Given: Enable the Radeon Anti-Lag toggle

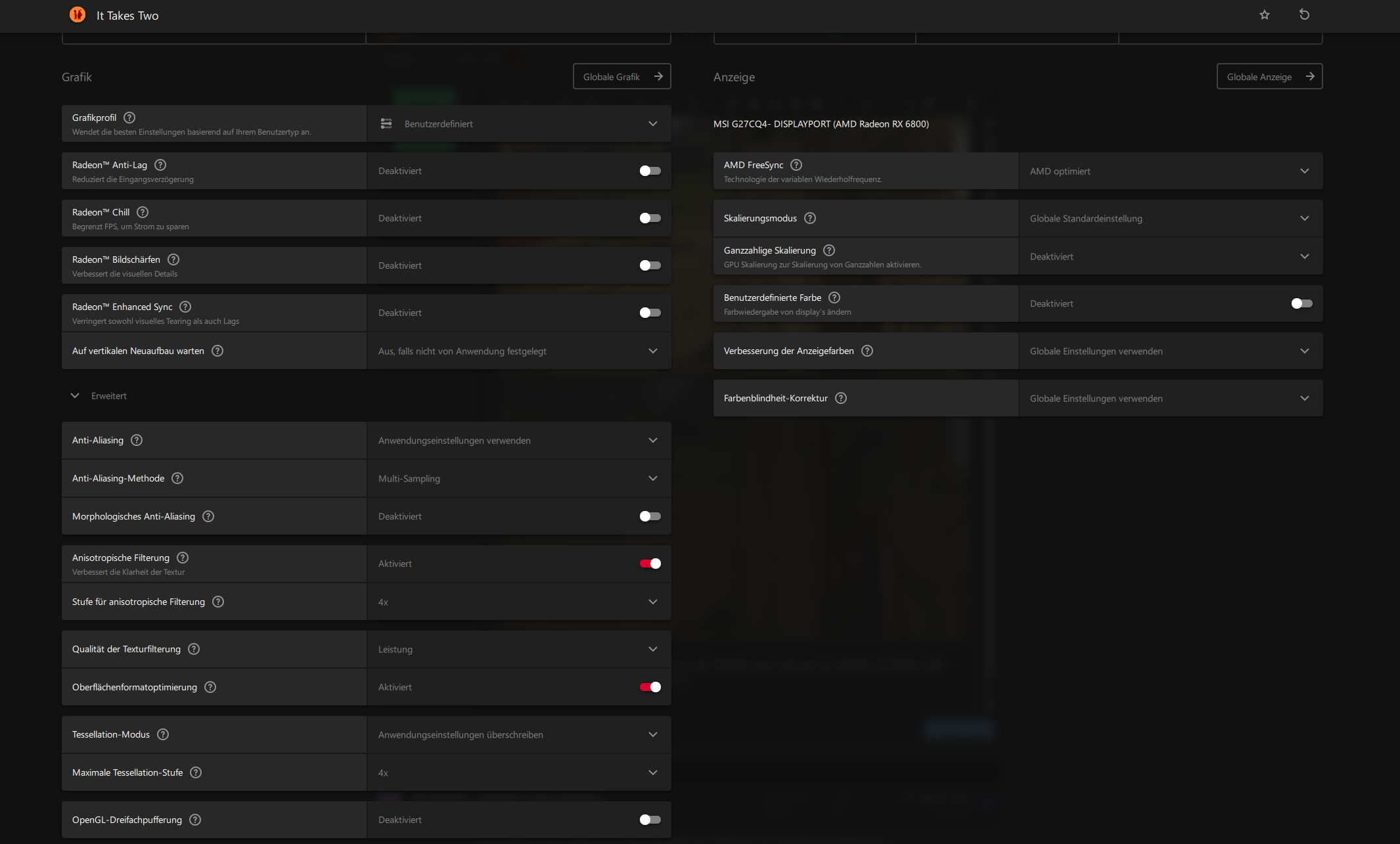Looking at the screenshot, I should point(650,171).
